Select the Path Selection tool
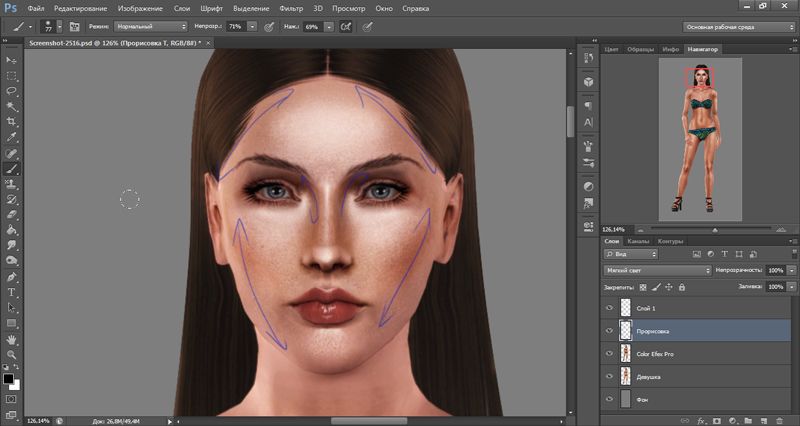 pos(11,308)
